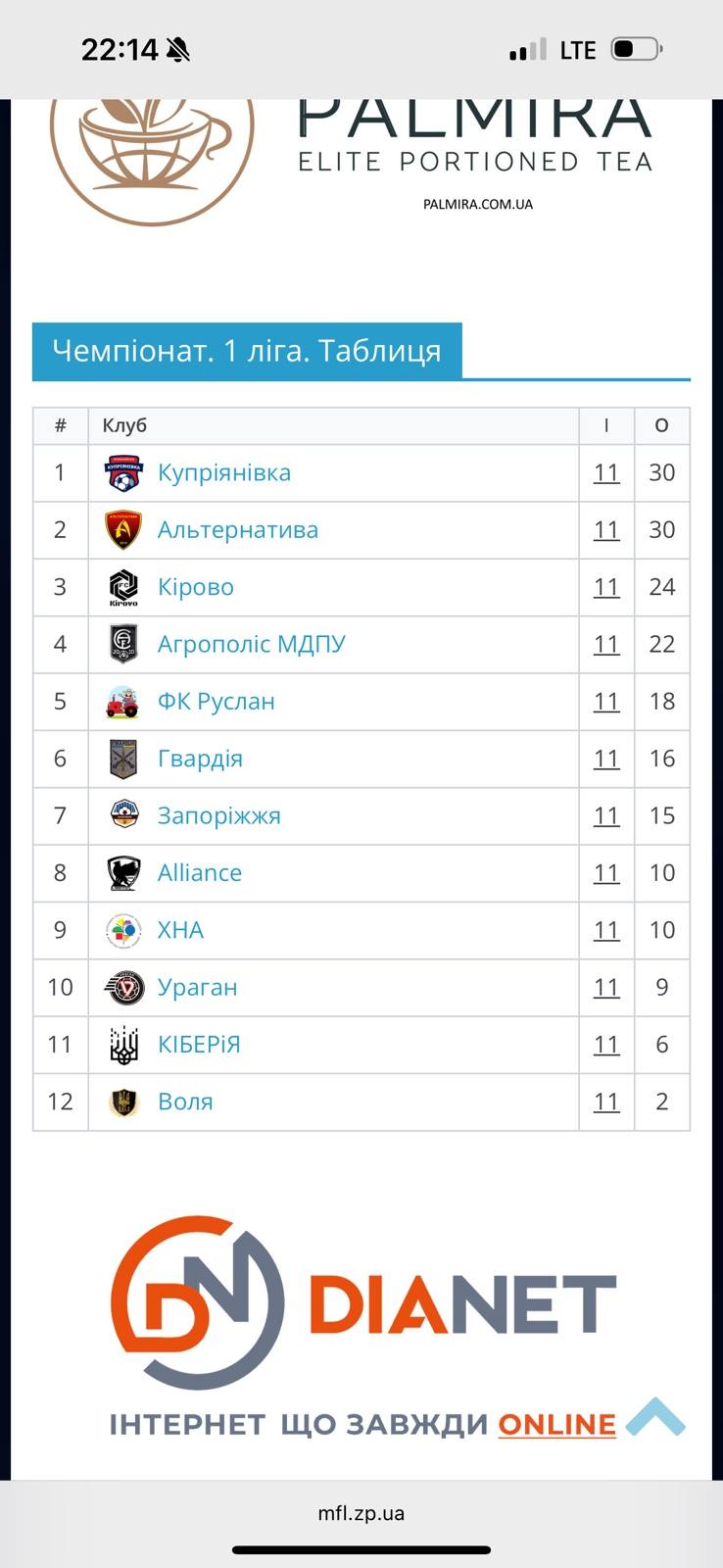The image size is (723, 1568).
Task: Tap the scroll-to-top arrow button
Action: (x=655, y=1417)
